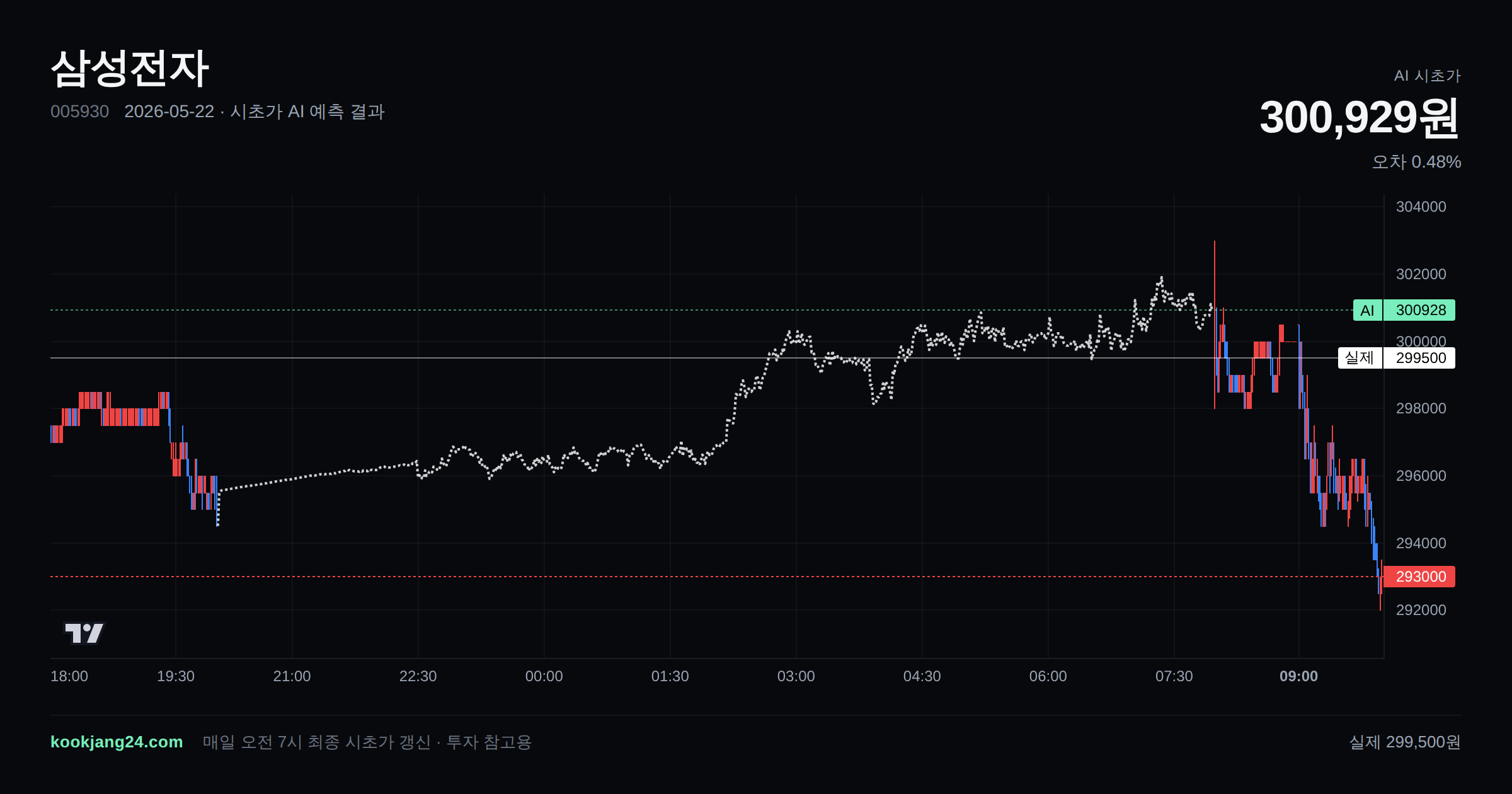The height and width of the screenshot is (794, 1512).
Task: Click the 00:00 time axis label
Action: point(544,676)
